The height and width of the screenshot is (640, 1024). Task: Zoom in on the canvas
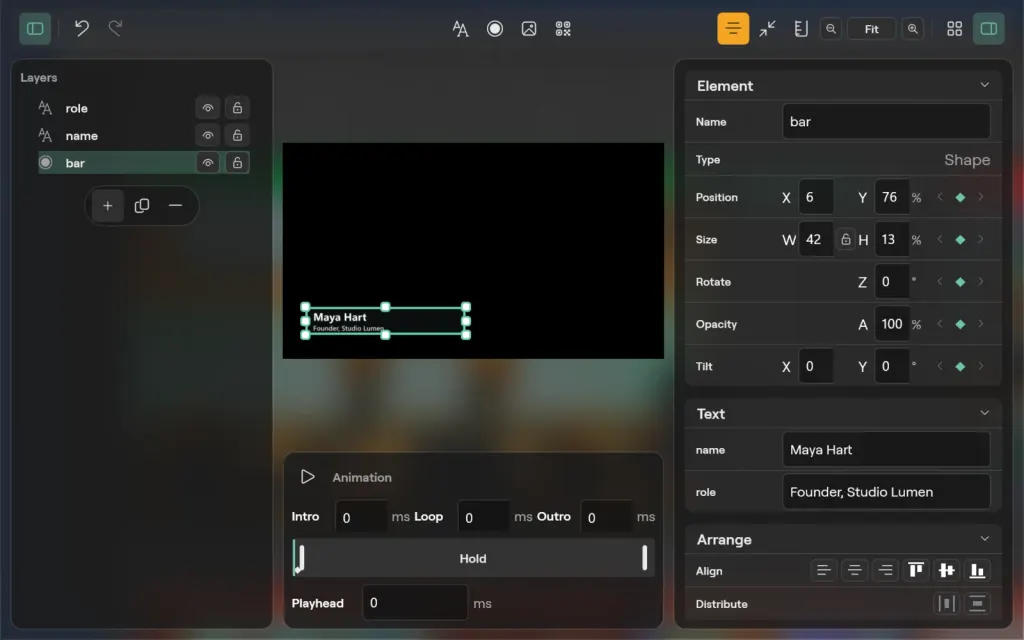pos(913,29)
